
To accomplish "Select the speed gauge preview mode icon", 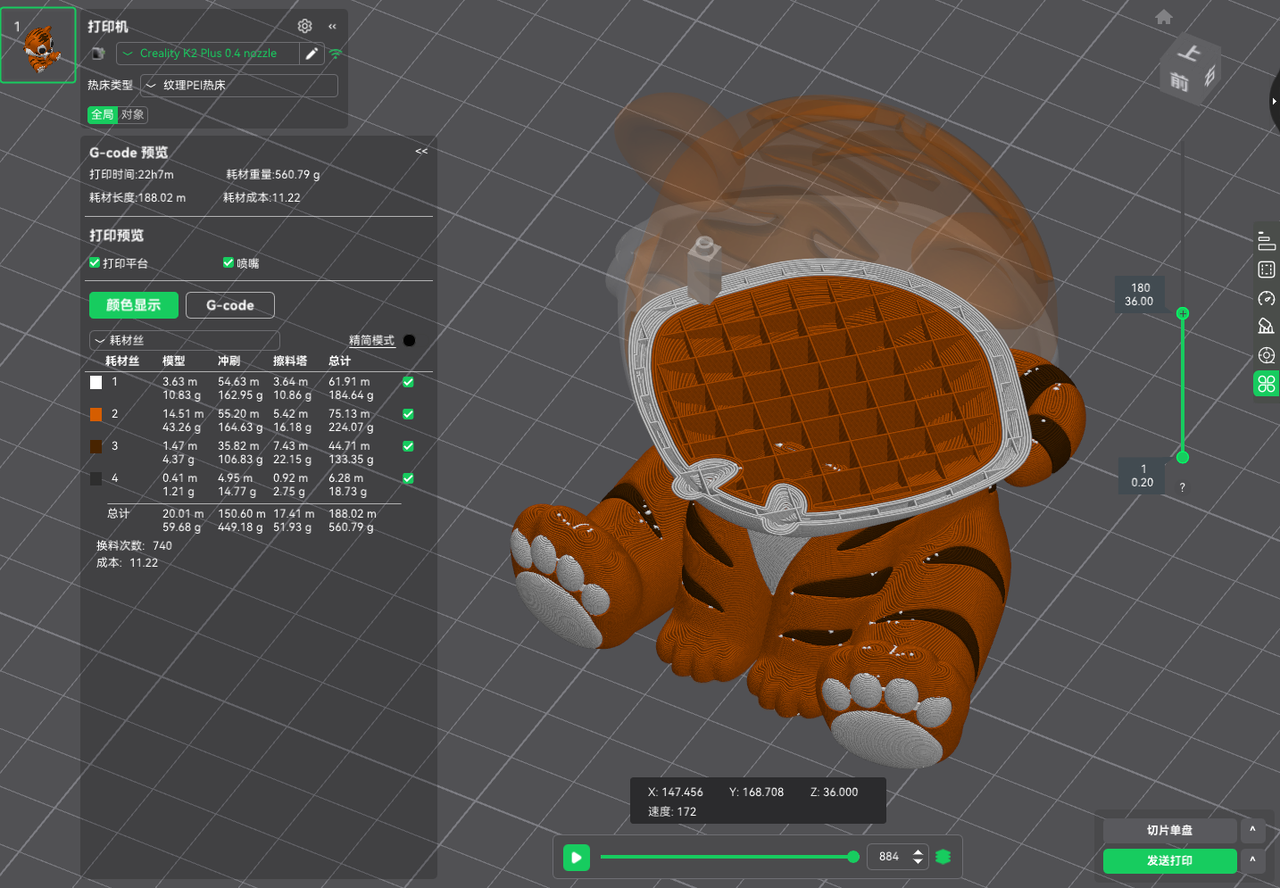I will [1266, 298].
